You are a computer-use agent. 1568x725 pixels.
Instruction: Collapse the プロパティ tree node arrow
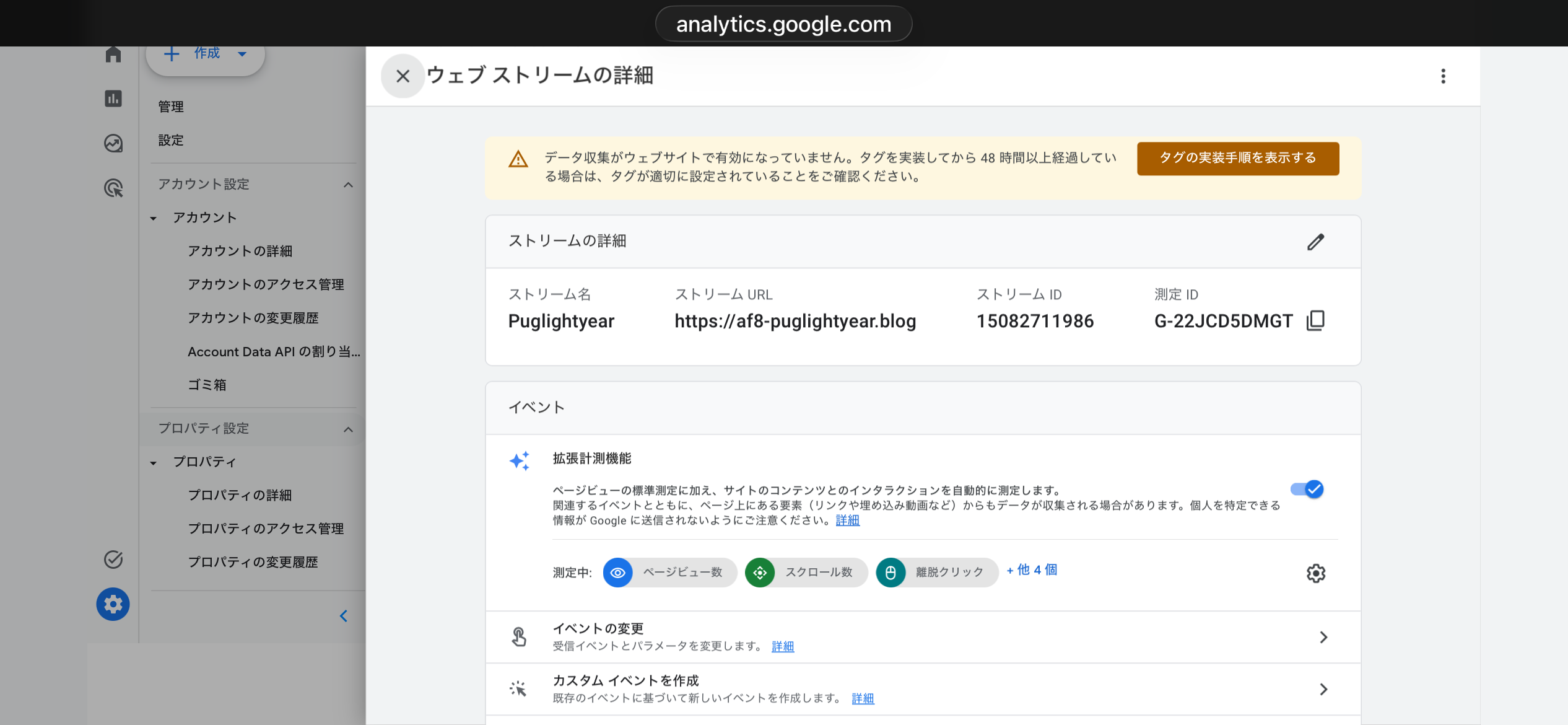154,463
